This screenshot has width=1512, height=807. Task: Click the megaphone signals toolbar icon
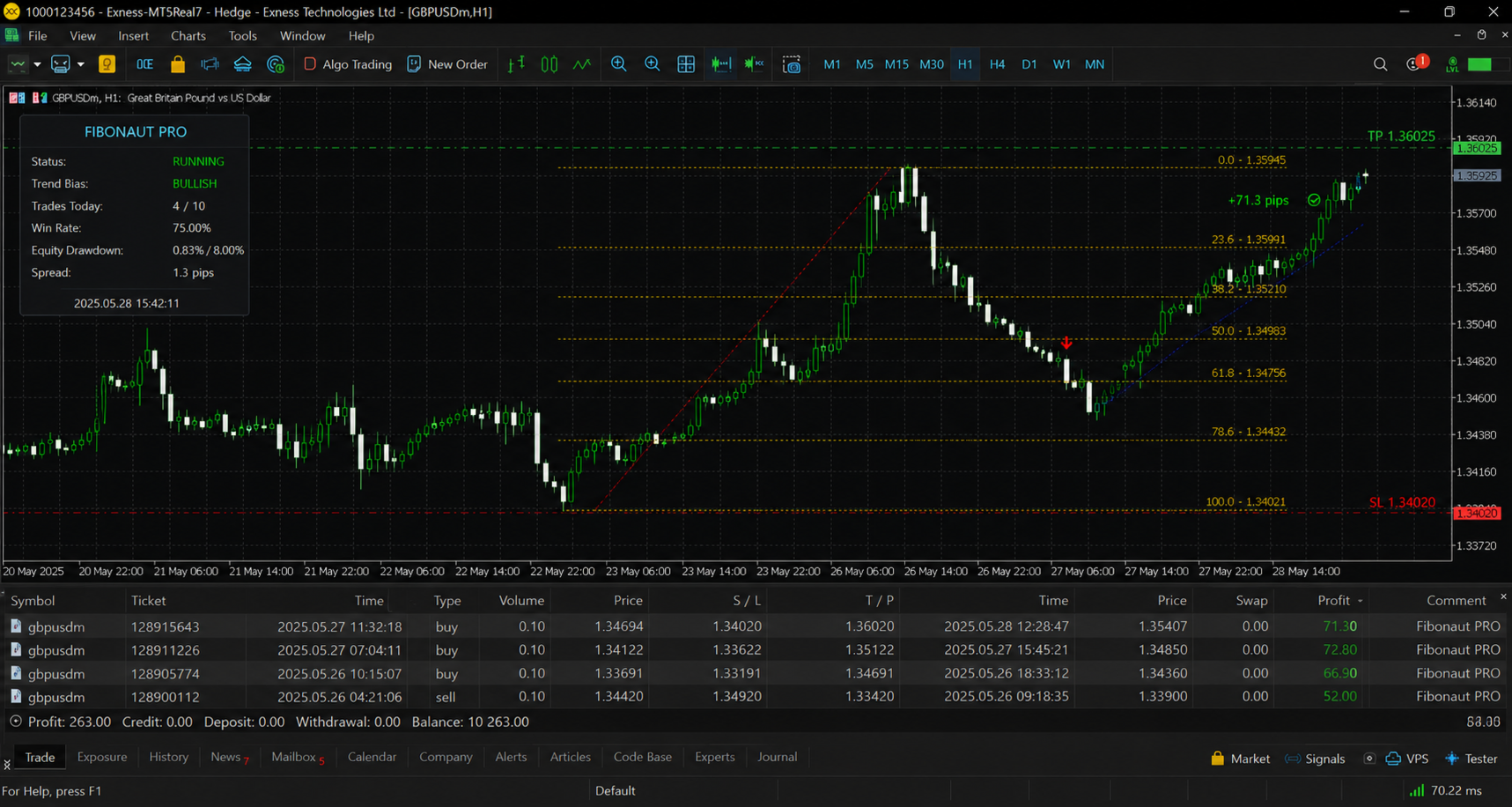click(x=210, y=64)
